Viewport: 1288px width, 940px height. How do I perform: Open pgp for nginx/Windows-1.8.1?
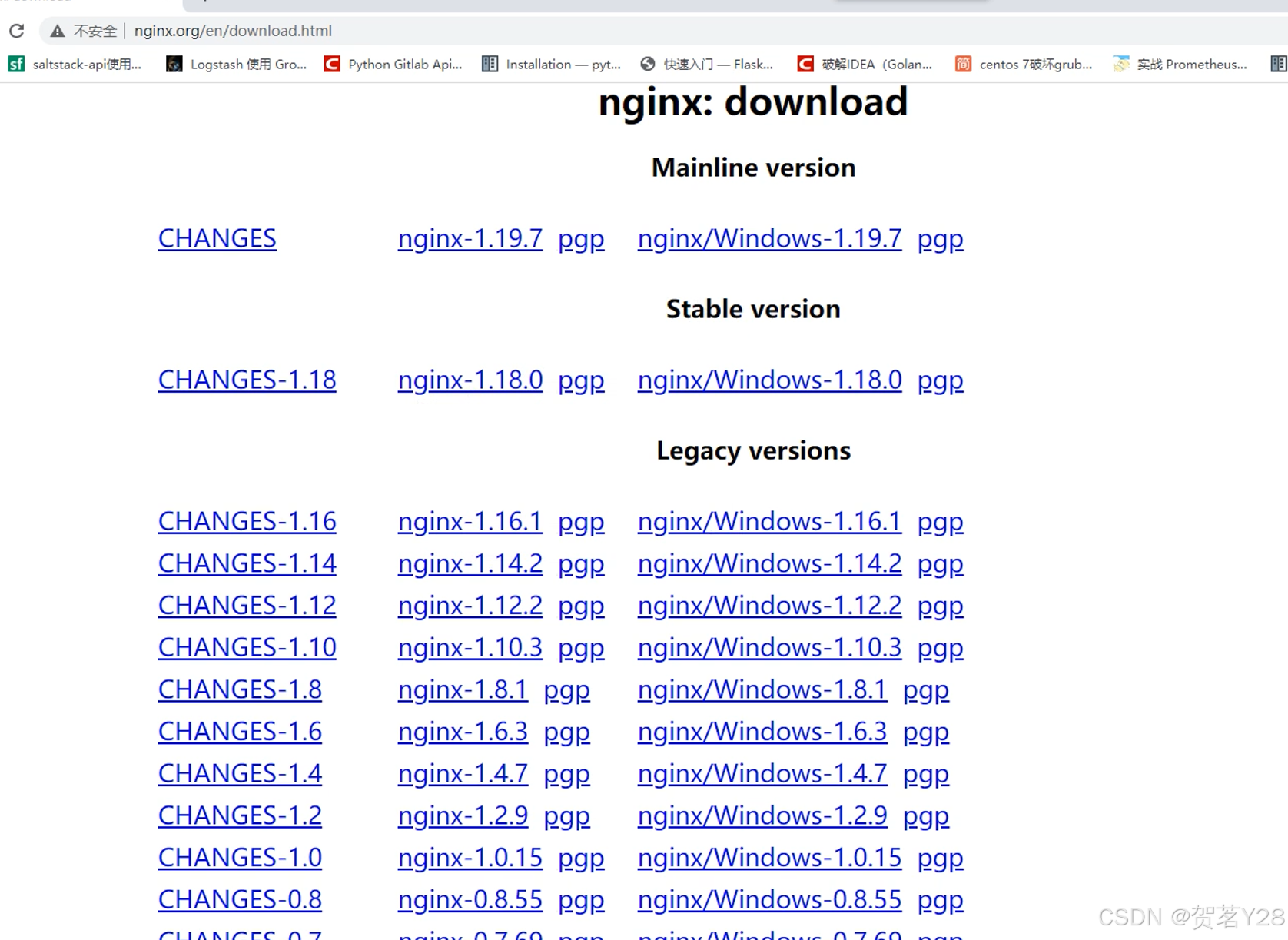pos(926,691)
